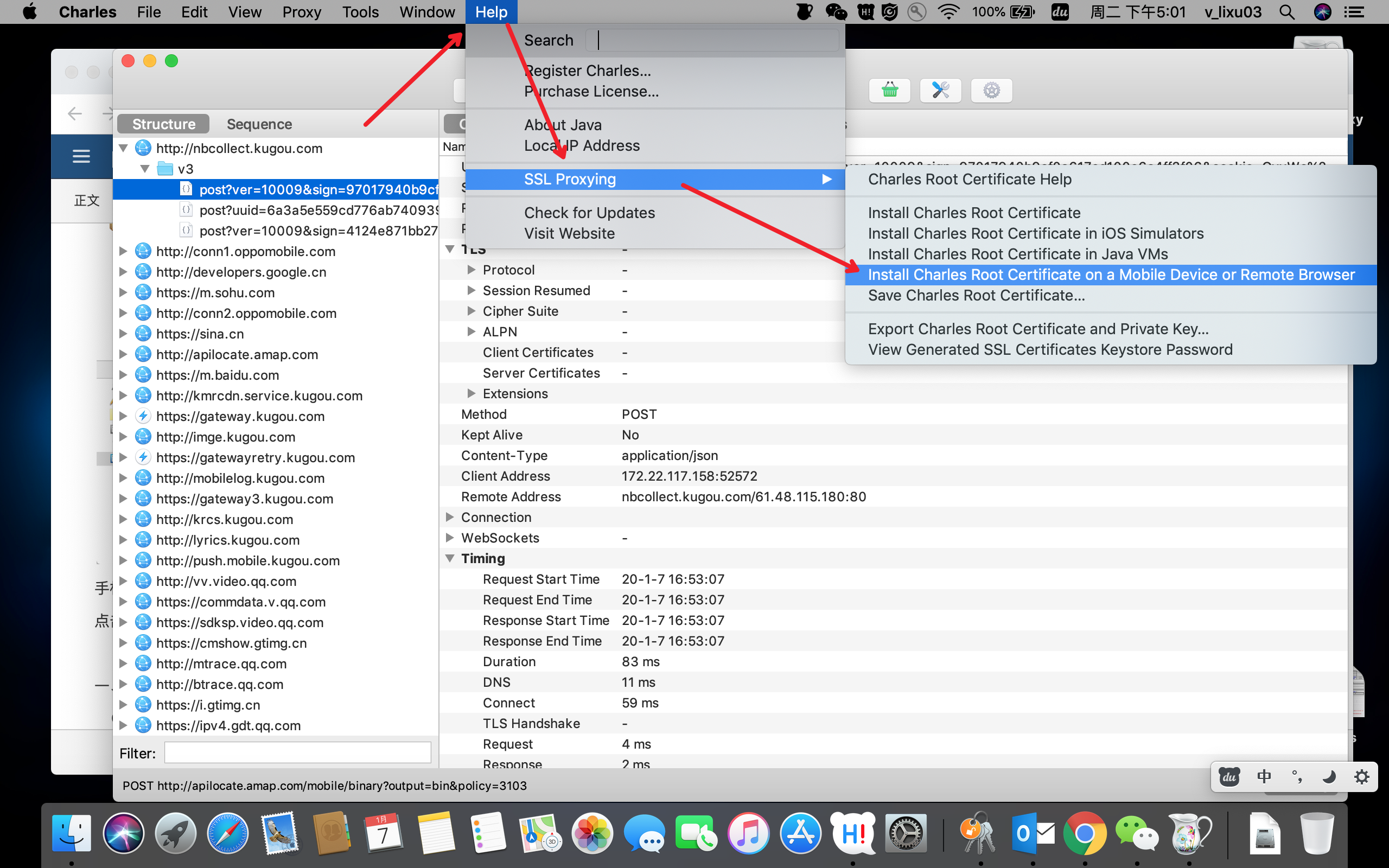Open the Tools wrench toolbar icon

coord(940,90)
